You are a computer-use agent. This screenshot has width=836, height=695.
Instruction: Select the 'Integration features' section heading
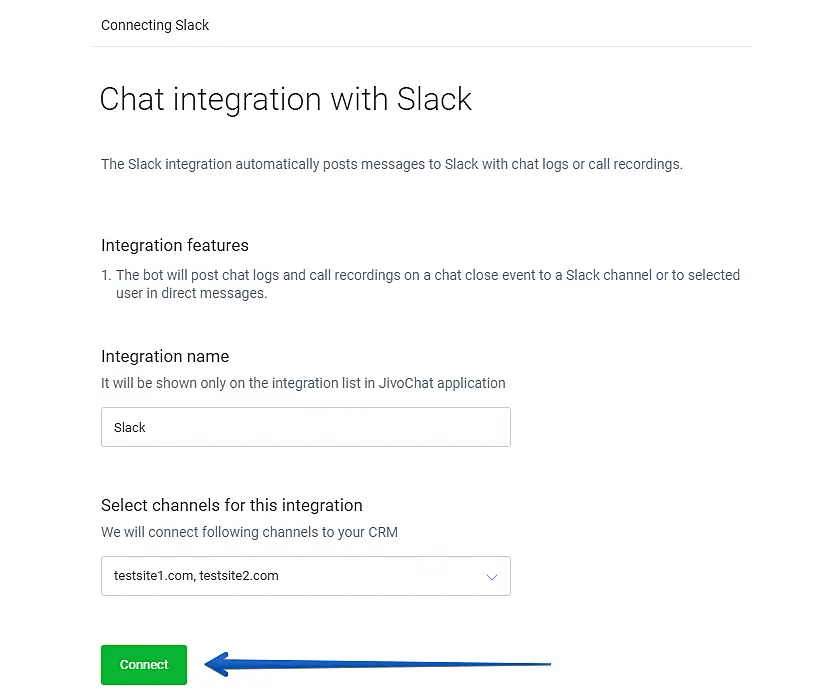coord(175,245)
